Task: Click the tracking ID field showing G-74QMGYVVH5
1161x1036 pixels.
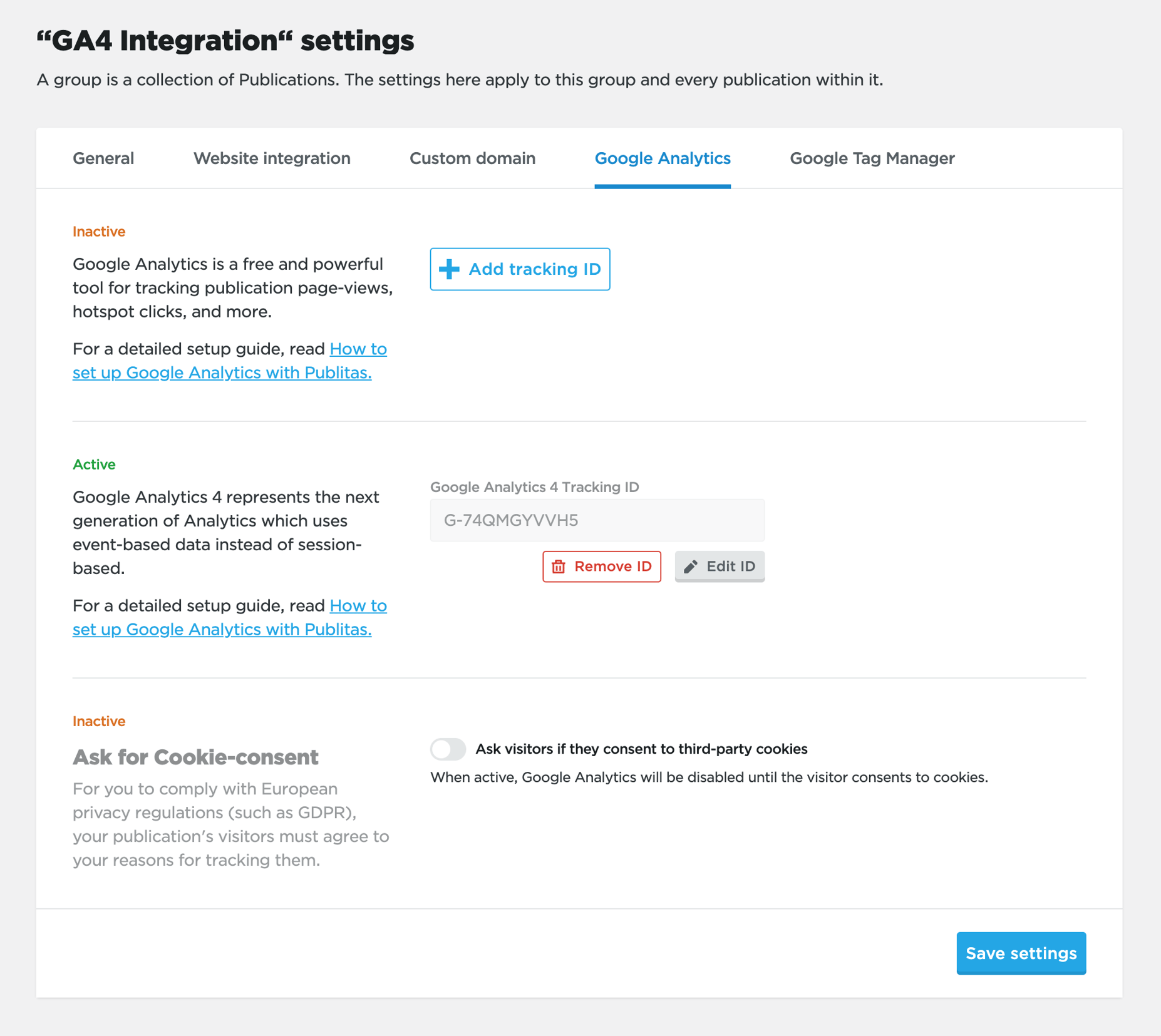Action: click(596, 520)
